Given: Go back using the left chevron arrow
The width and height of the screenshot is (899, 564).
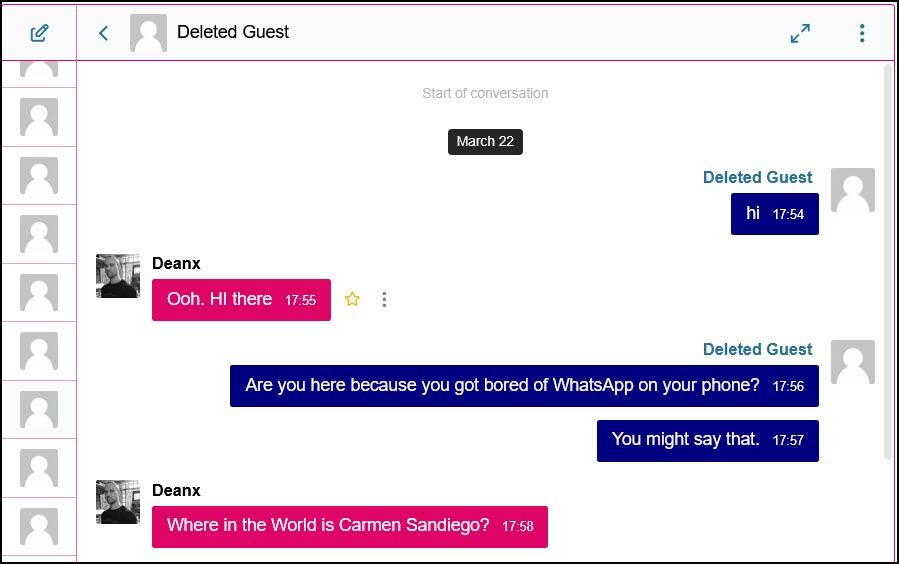Looking at the screenshot, I should tap(103, 33).
